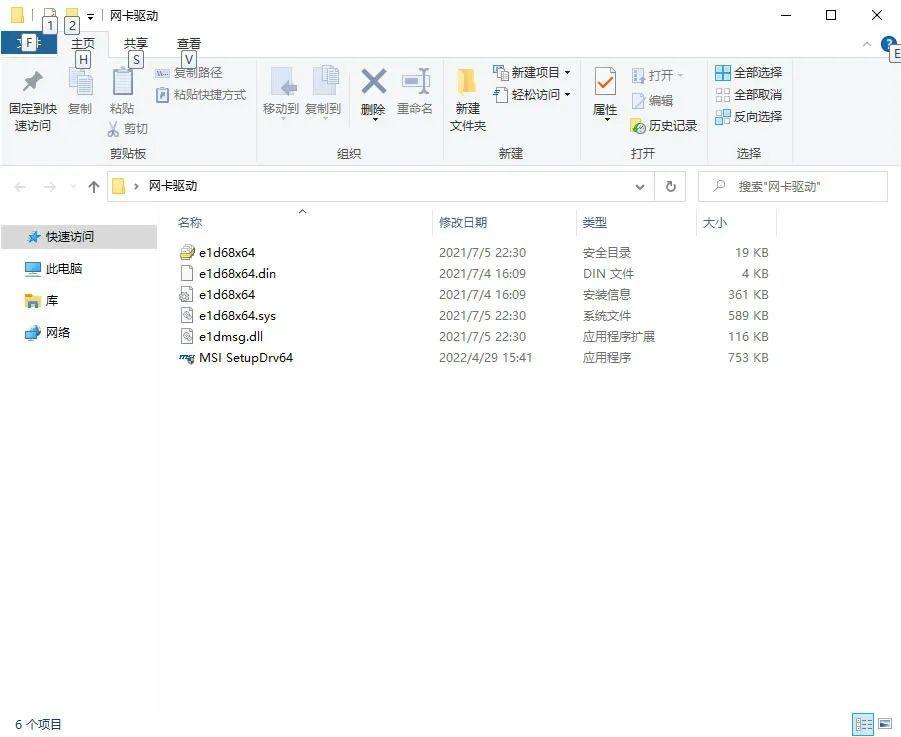
Task: Click inside the 搜索"网卡驱动" search box
Action: pyautogui.click(x=795, y=186)
